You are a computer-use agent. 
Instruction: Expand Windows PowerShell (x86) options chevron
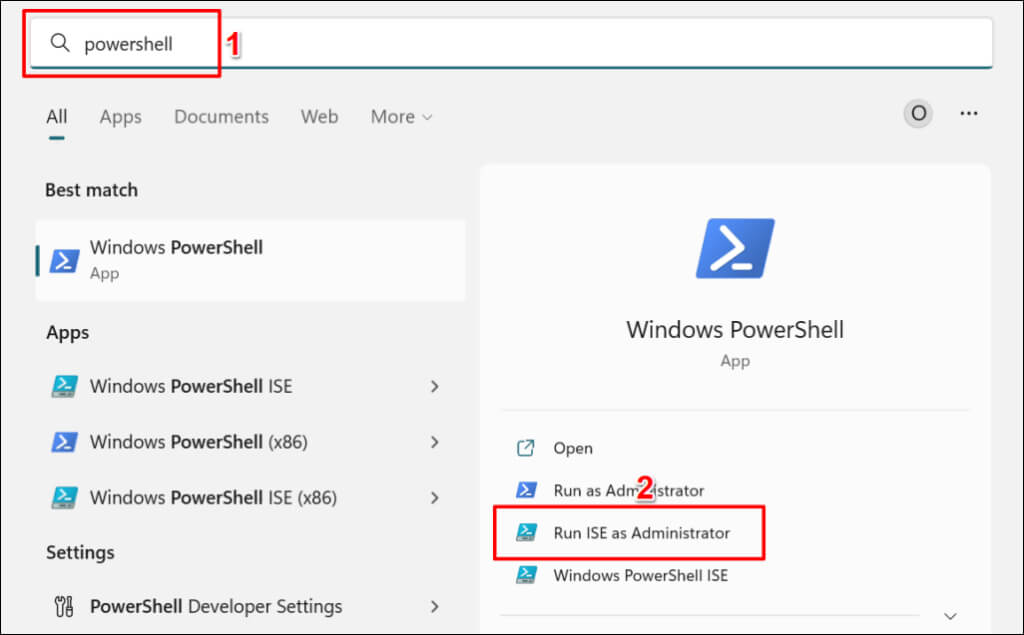[x=435, y=441]
